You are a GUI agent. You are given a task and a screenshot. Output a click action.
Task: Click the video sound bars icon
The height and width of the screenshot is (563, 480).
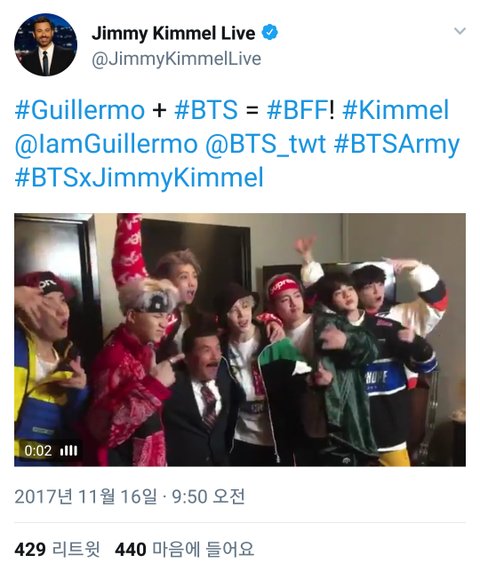click(x=69, y=451)
